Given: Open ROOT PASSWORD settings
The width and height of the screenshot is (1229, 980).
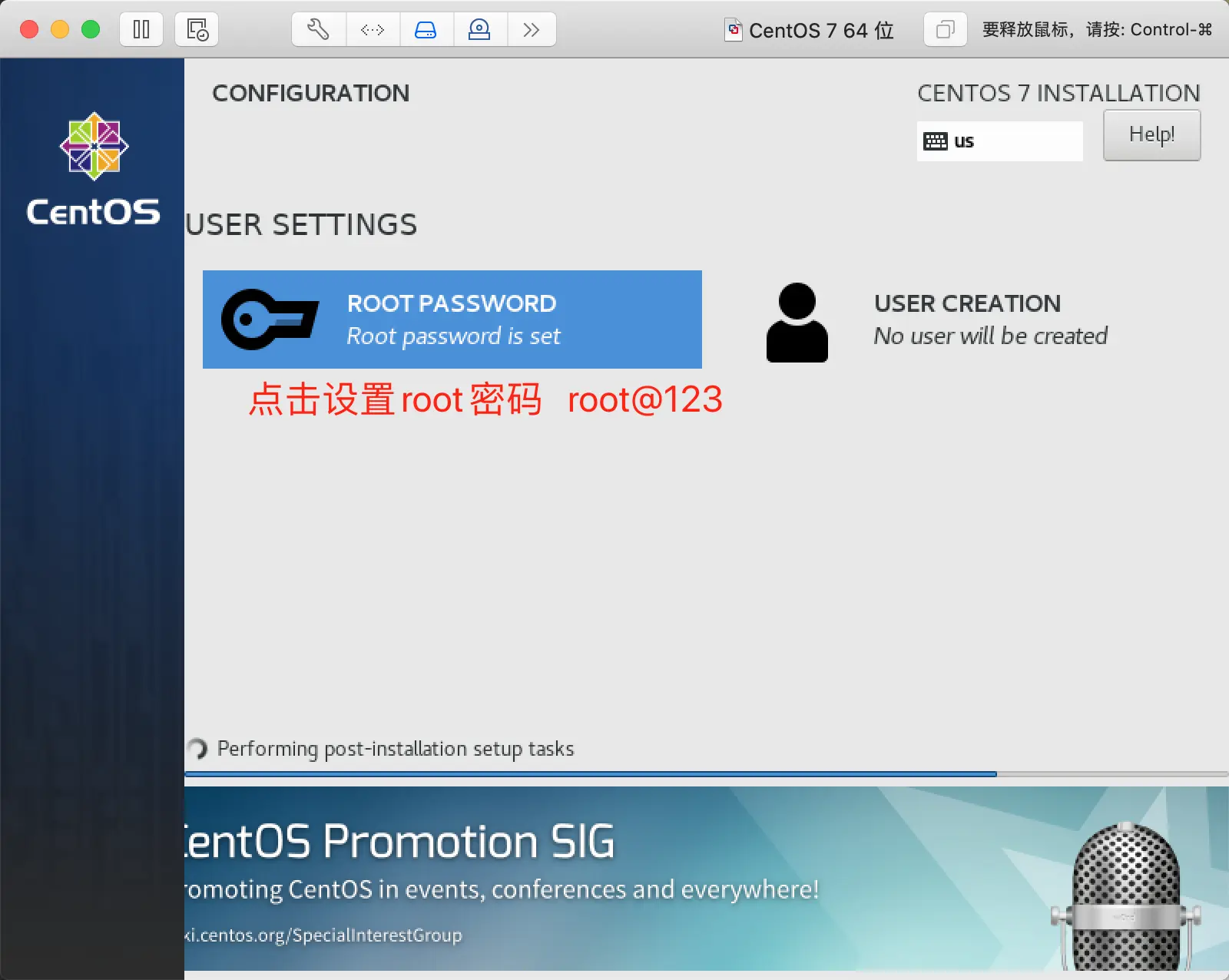Looking at the screenshot, I should 452,319.
